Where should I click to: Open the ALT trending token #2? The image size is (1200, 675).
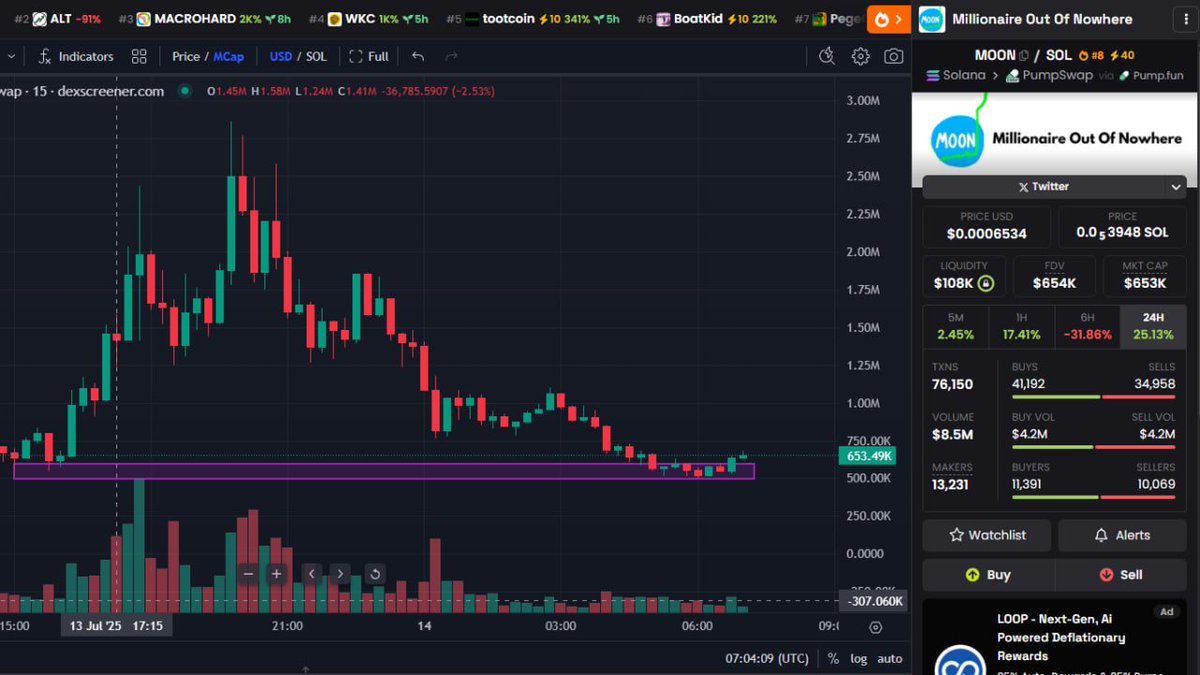click(58, 19)
